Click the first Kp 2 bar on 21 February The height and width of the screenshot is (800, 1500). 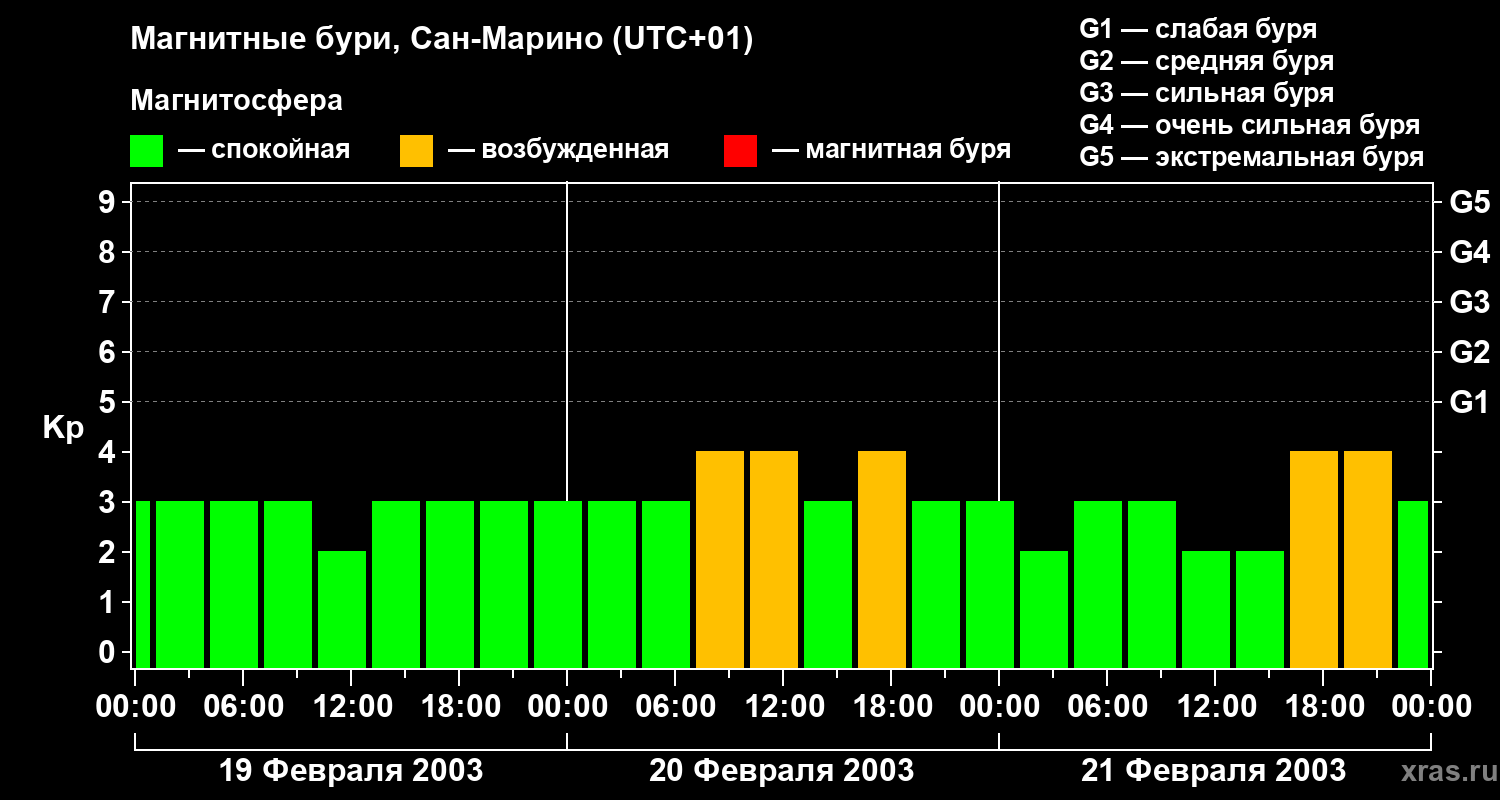(x=1044, y=609)
